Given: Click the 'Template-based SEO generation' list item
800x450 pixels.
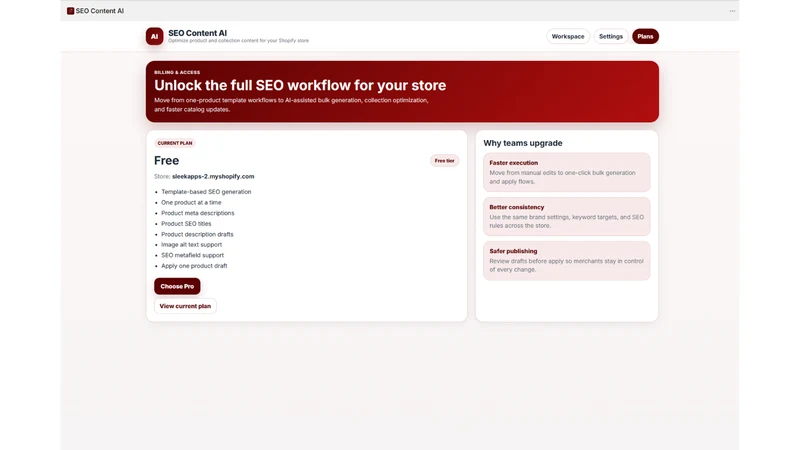Looking at the screenshot, I should [206, 192].
